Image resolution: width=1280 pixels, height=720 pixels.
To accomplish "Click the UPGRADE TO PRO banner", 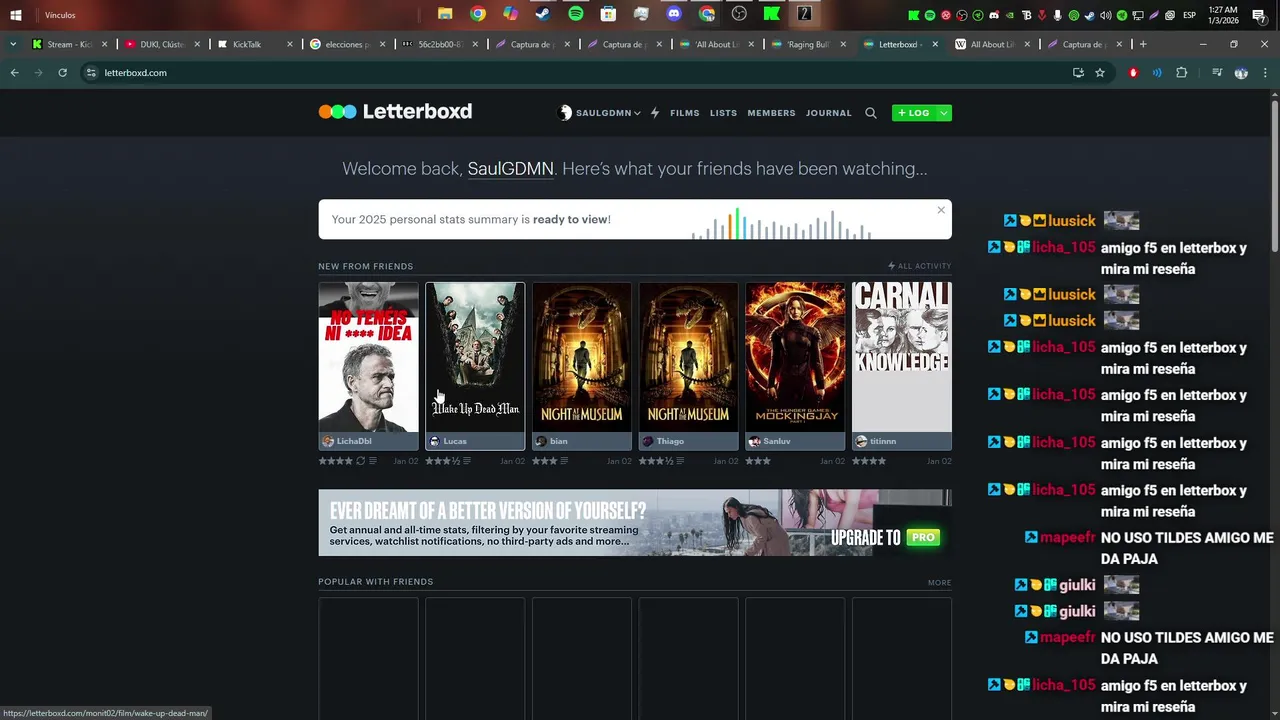I will click(635, 522).
